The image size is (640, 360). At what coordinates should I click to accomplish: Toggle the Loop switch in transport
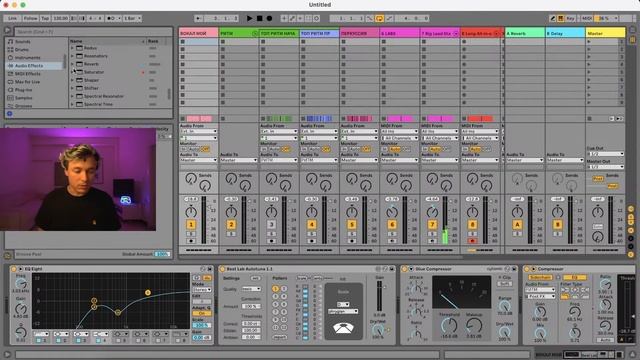coord(379,18)
